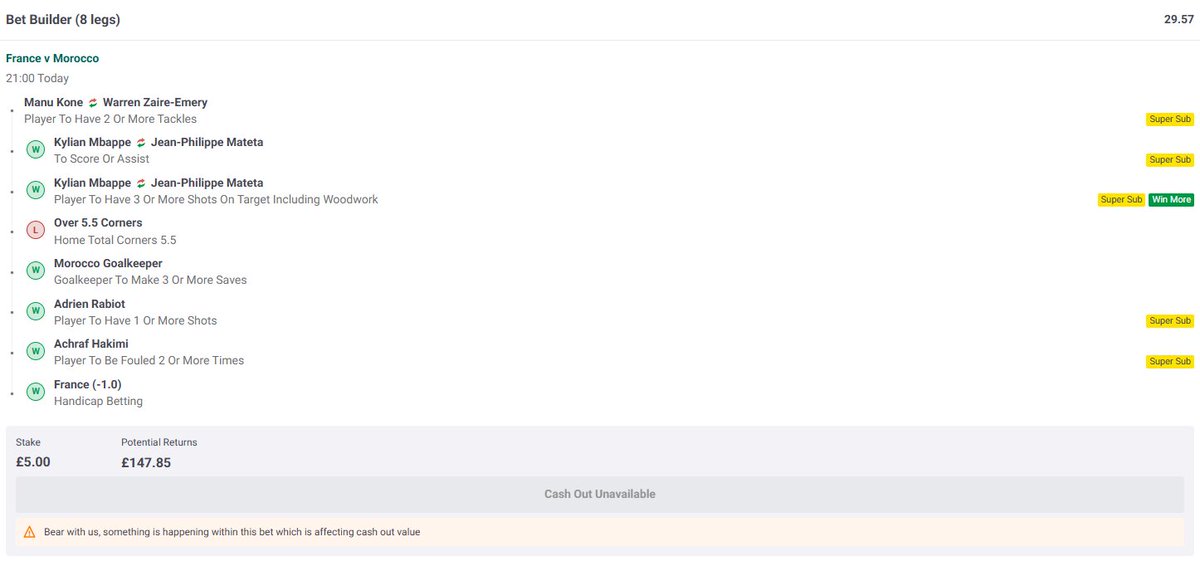Click the Home Total Corners 5.5 text

(x=115, y=240)
